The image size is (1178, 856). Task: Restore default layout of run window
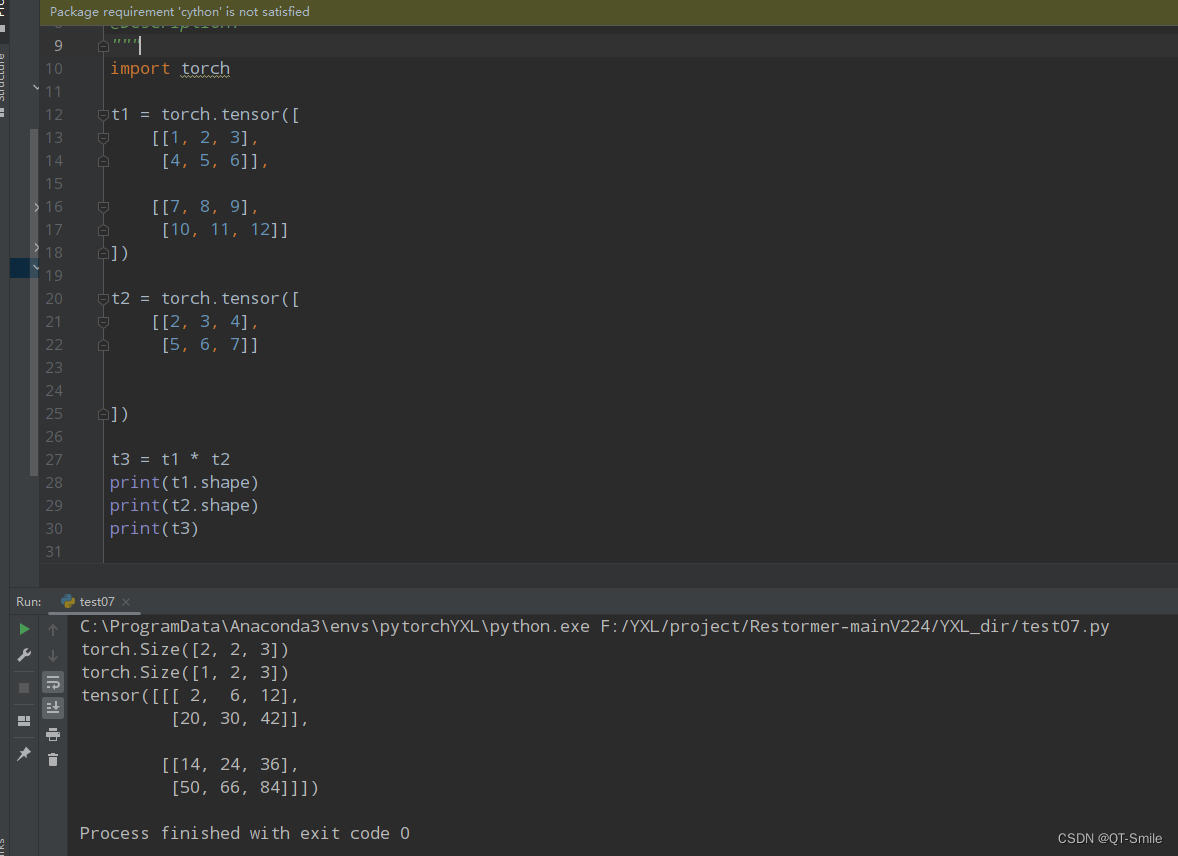click(24, 720)
